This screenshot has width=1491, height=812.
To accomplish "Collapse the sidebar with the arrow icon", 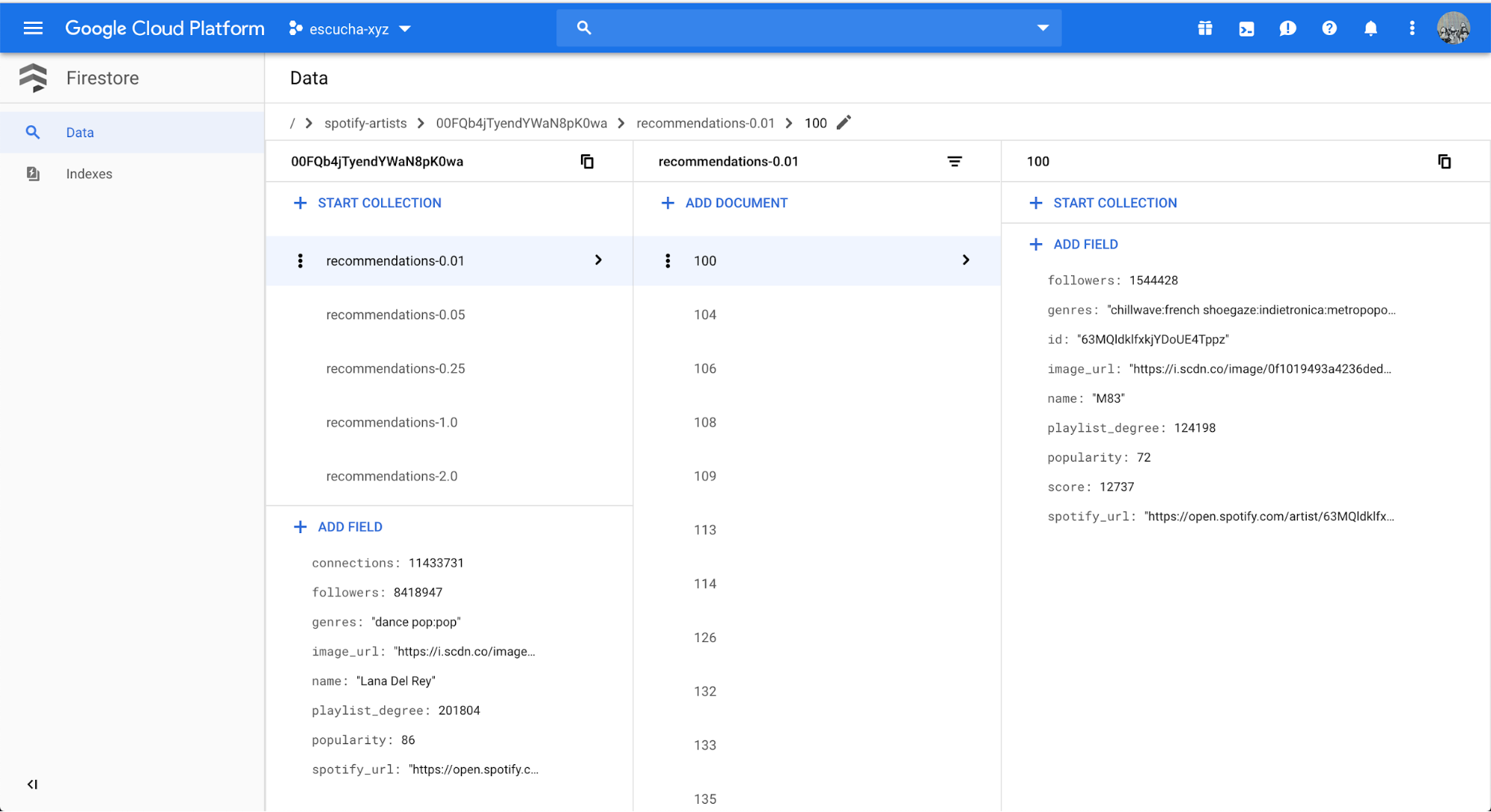I will click(32, 784).
